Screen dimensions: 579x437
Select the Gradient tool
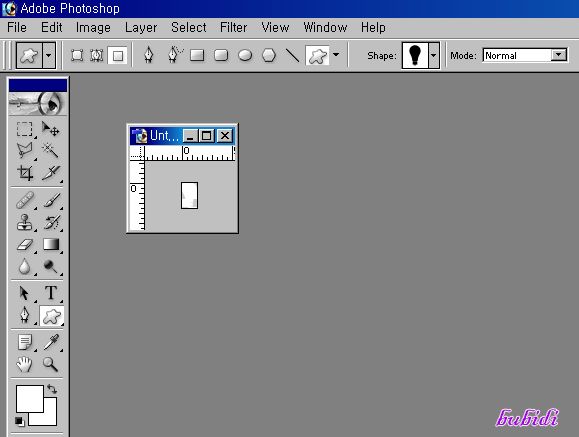[x=50, y=245]
